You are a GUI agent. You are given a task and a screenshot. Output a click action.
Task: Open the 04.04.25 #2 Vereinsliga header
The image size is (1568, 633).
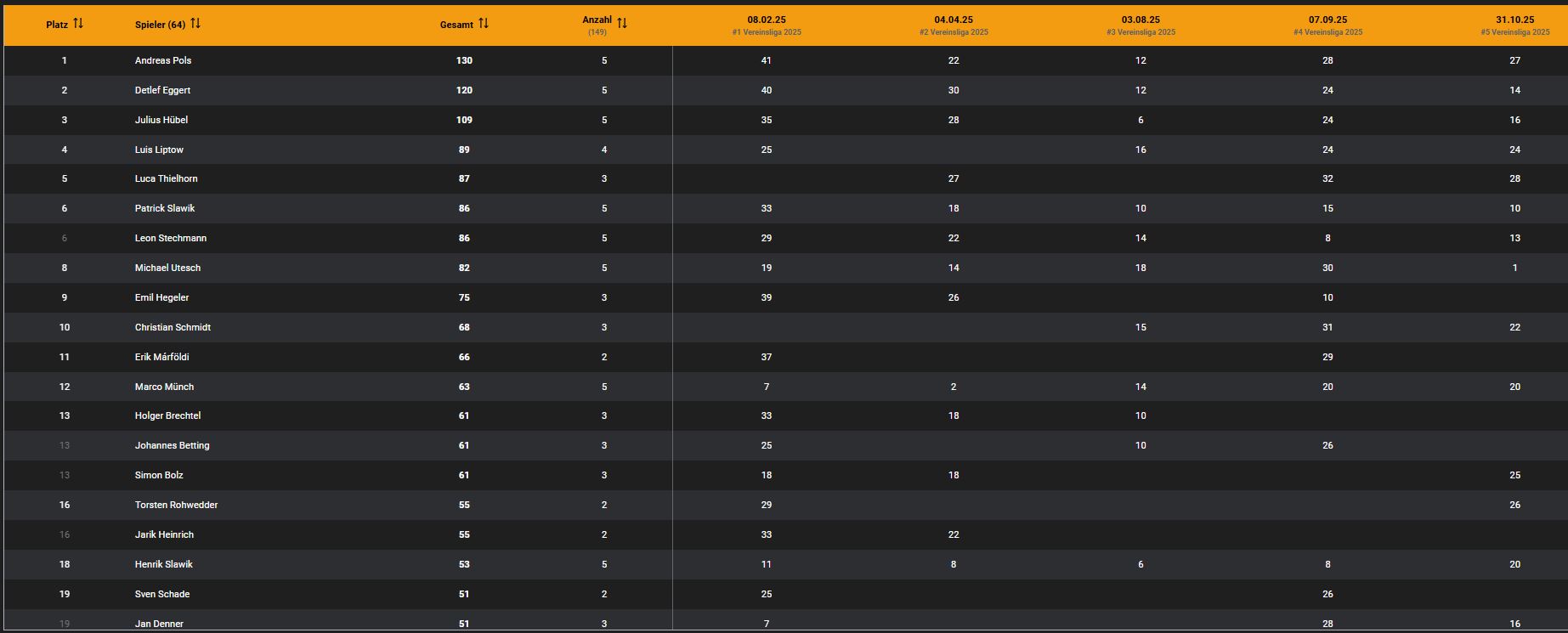coord(953,25)
